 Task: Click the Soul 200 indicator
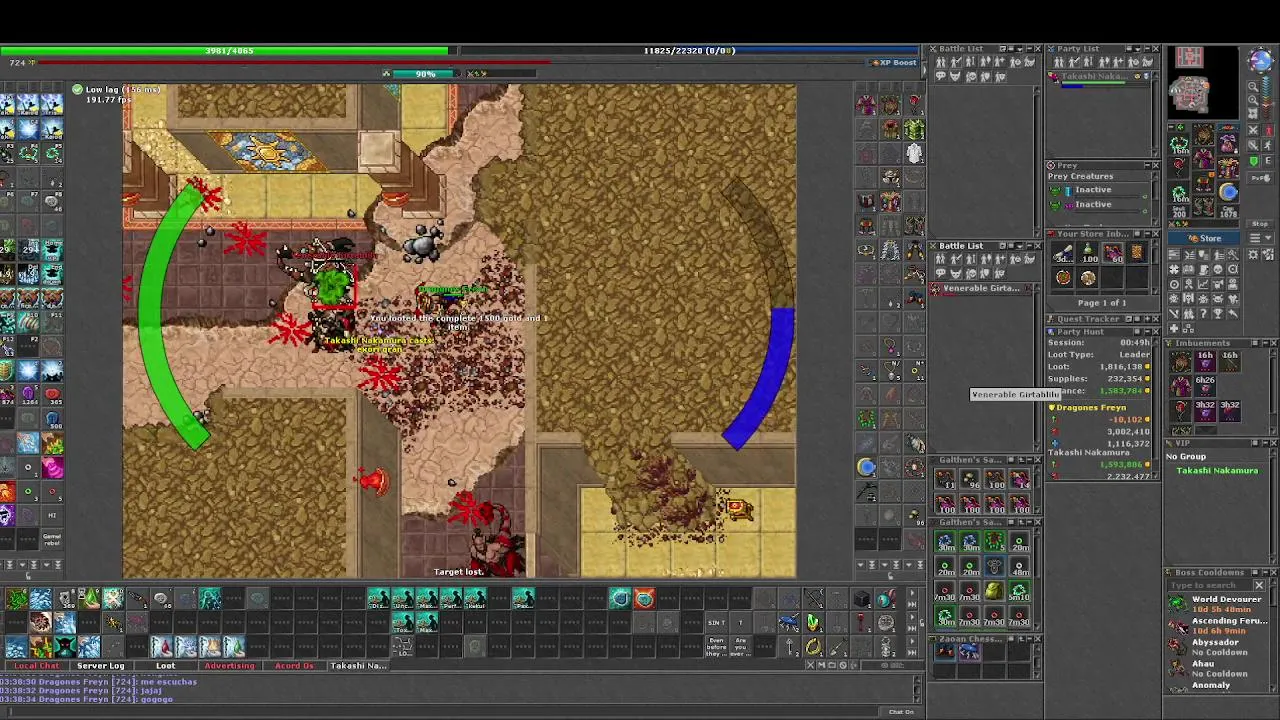1179,211
